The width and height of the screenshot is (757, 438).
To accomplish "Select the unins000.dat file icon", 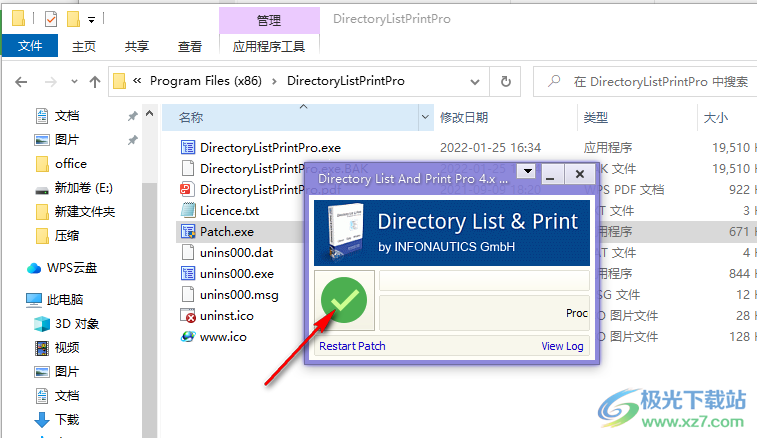I will pyautogui.click(x=188, y=252).
